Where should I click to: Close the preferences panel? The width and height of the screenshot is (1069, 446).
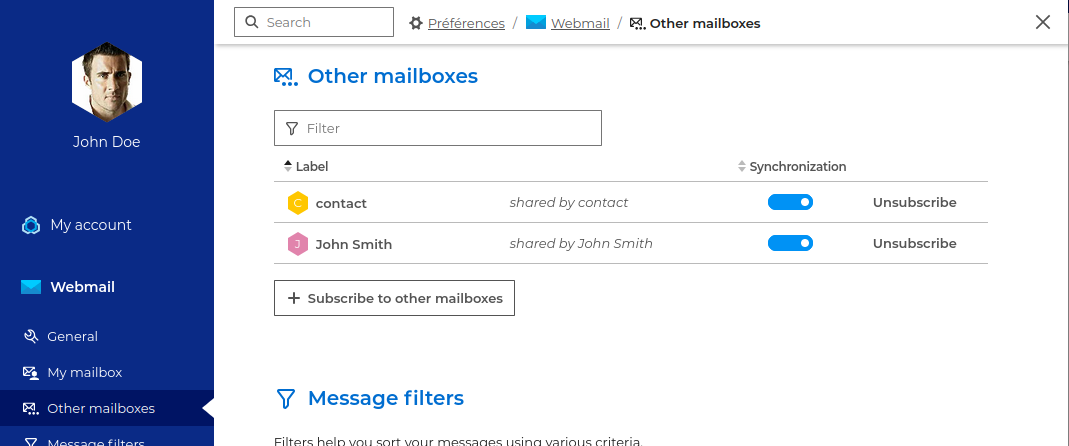[x=1043, y=22]
